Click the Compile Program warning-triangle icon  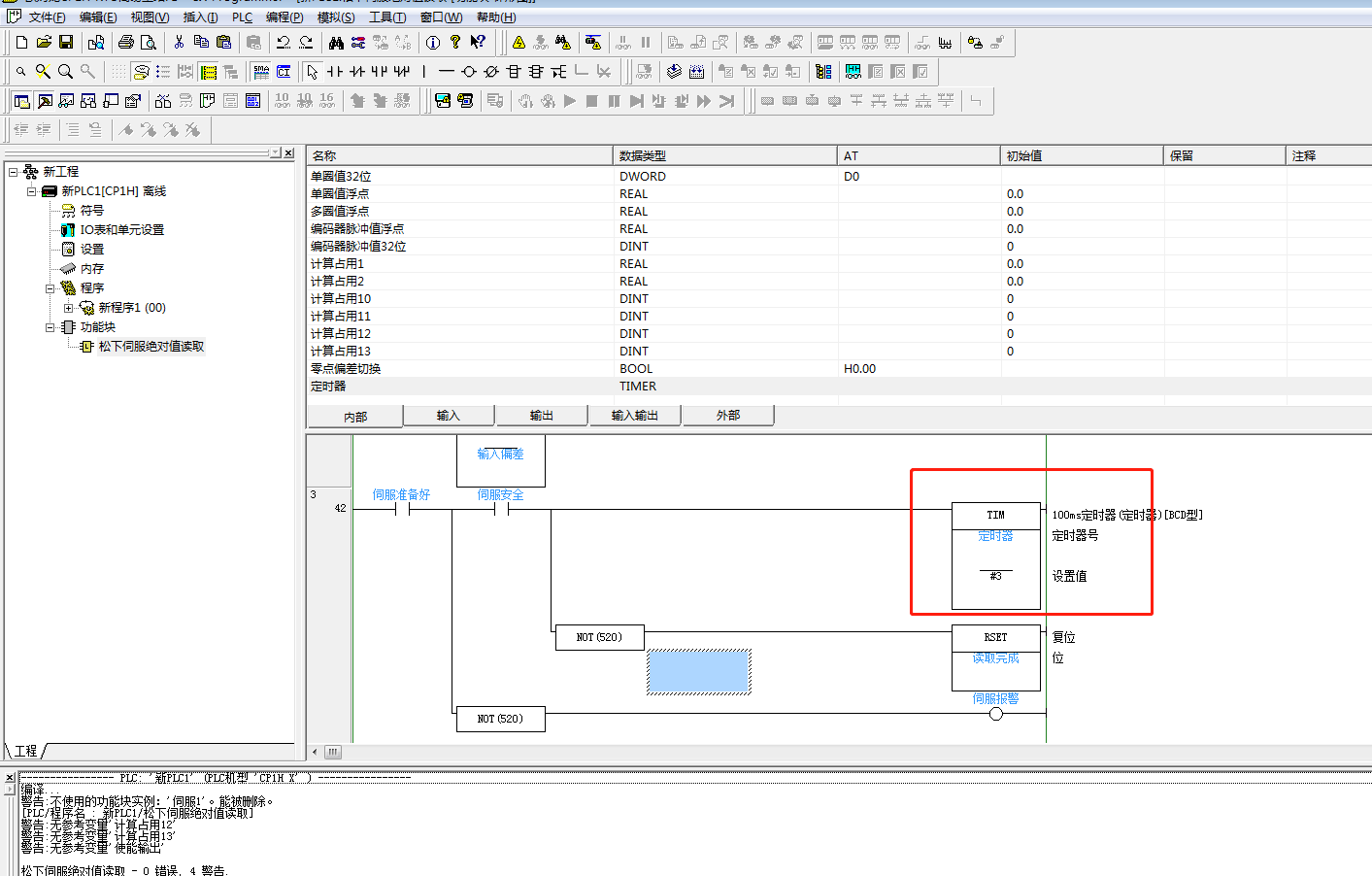coord(519,42)
